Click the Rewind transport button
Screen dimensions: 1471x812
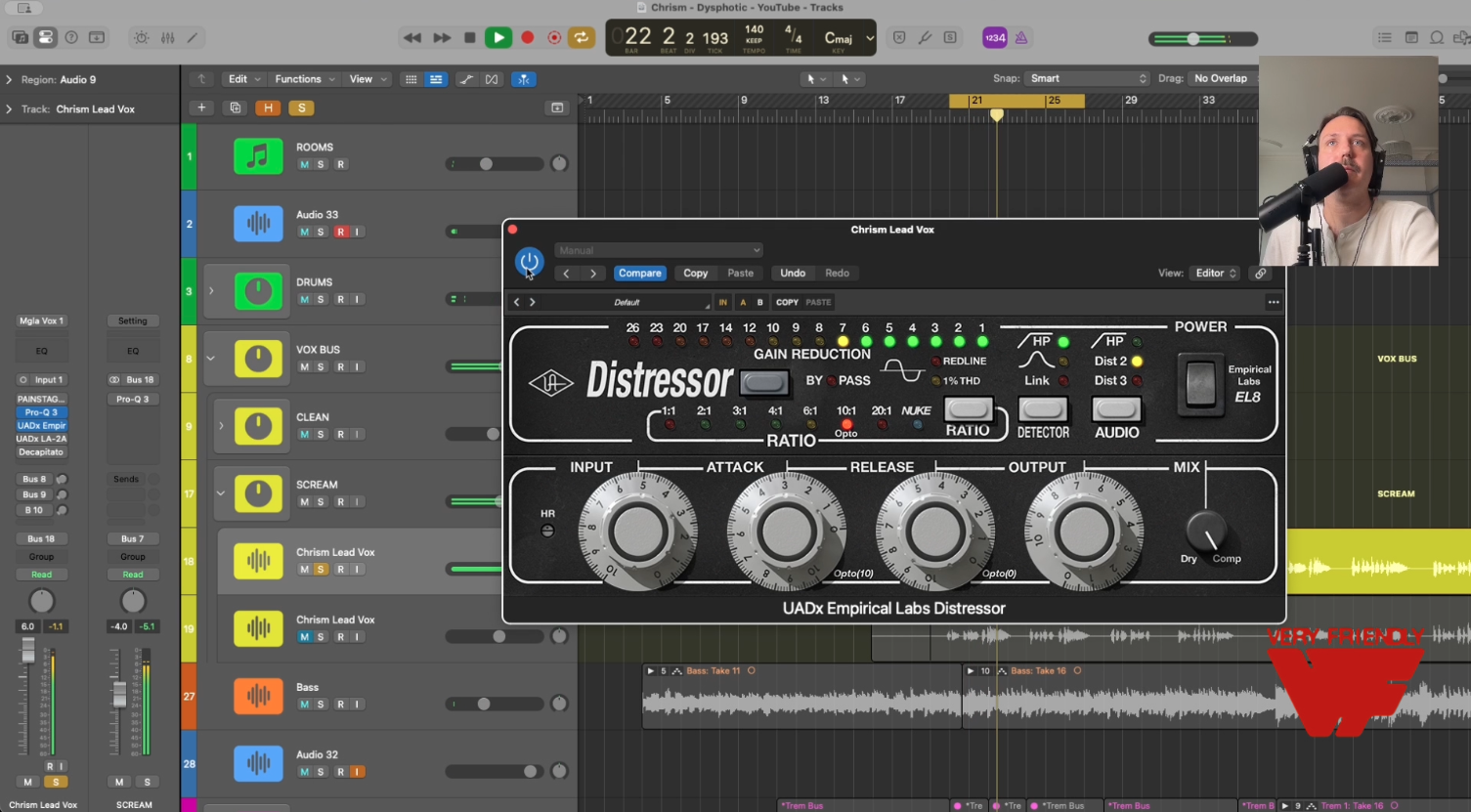pos(412,38)
